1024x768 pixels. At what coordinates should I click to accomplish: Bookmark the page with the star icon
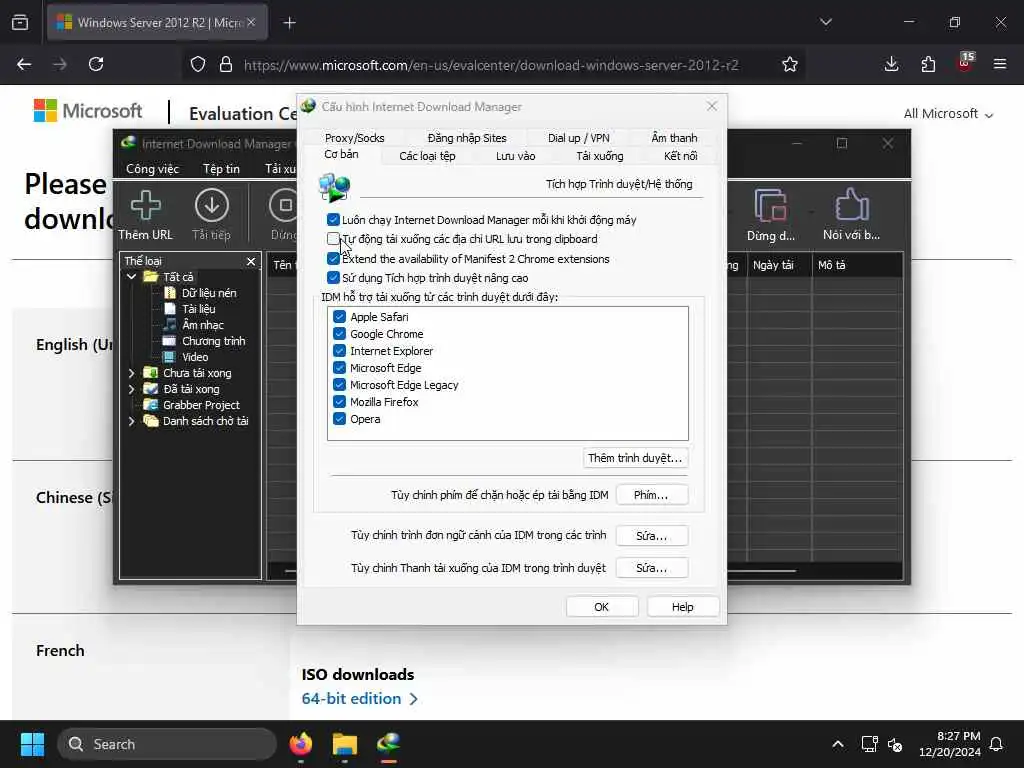(790, 64)
